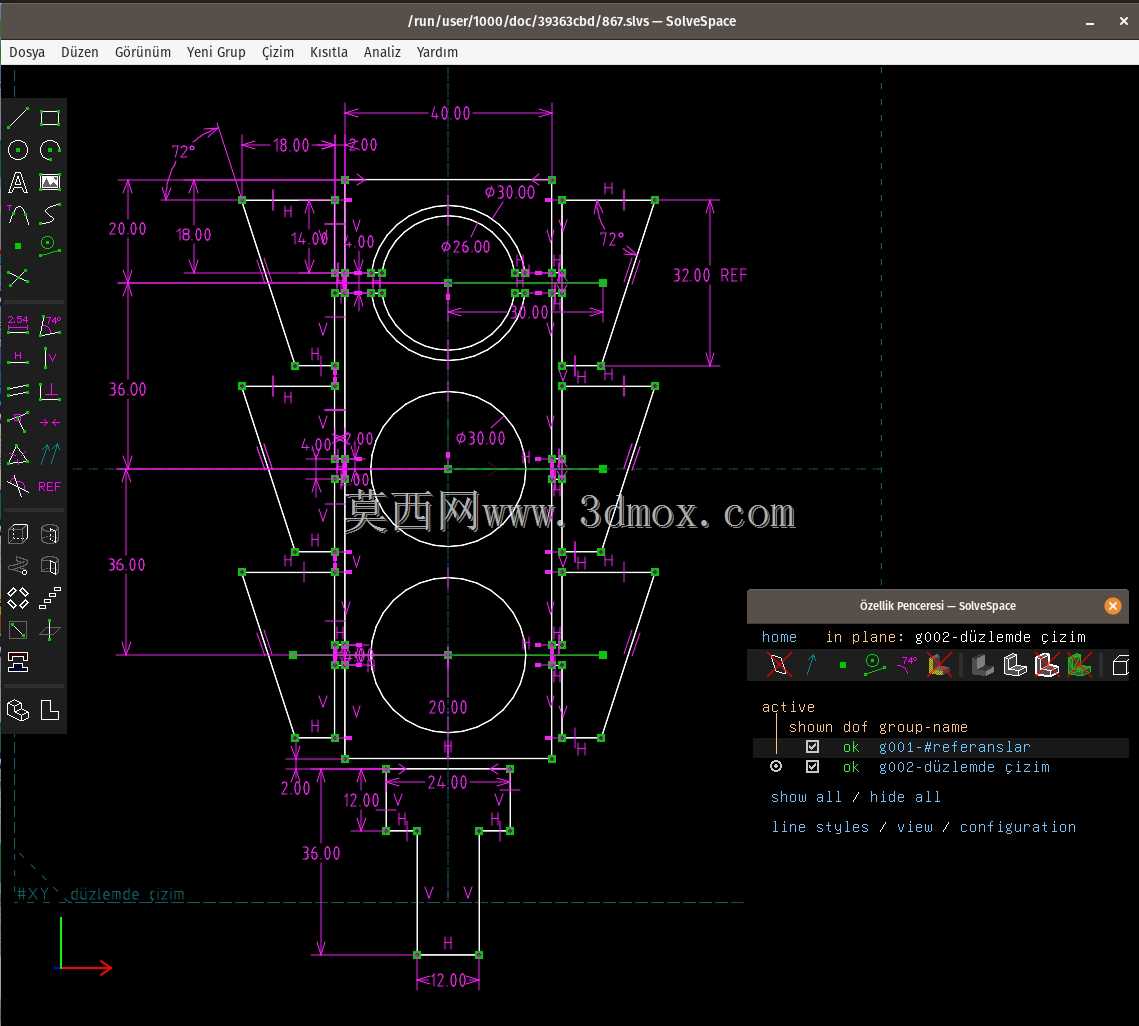Image resolution: width=1139 pixels, height=1026 pixels.
Task: Open the Yeni Grup menu
Action: (216, 52)
